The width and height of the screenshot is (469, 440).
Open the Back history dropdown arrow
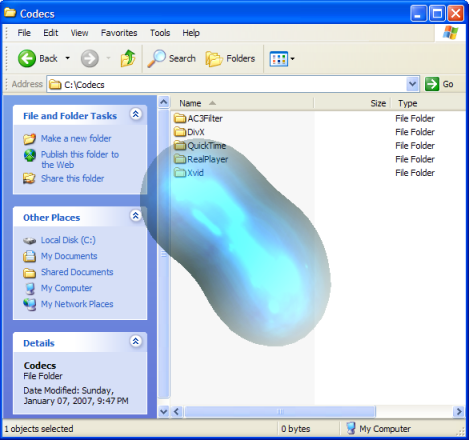point(67,58)
